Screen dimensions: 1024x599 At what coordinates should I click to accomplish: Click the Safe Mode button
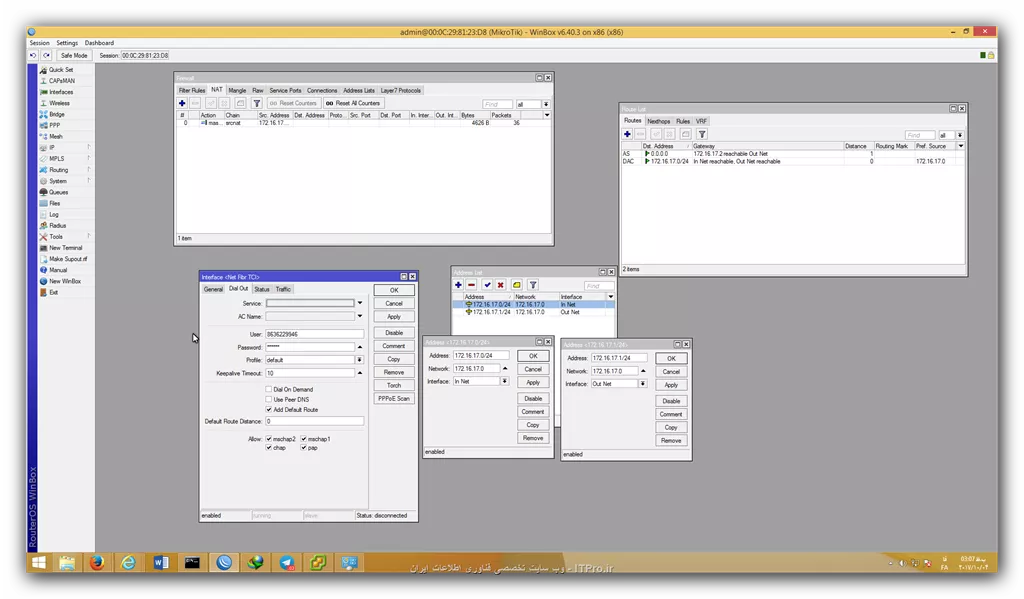pos(74,56)
